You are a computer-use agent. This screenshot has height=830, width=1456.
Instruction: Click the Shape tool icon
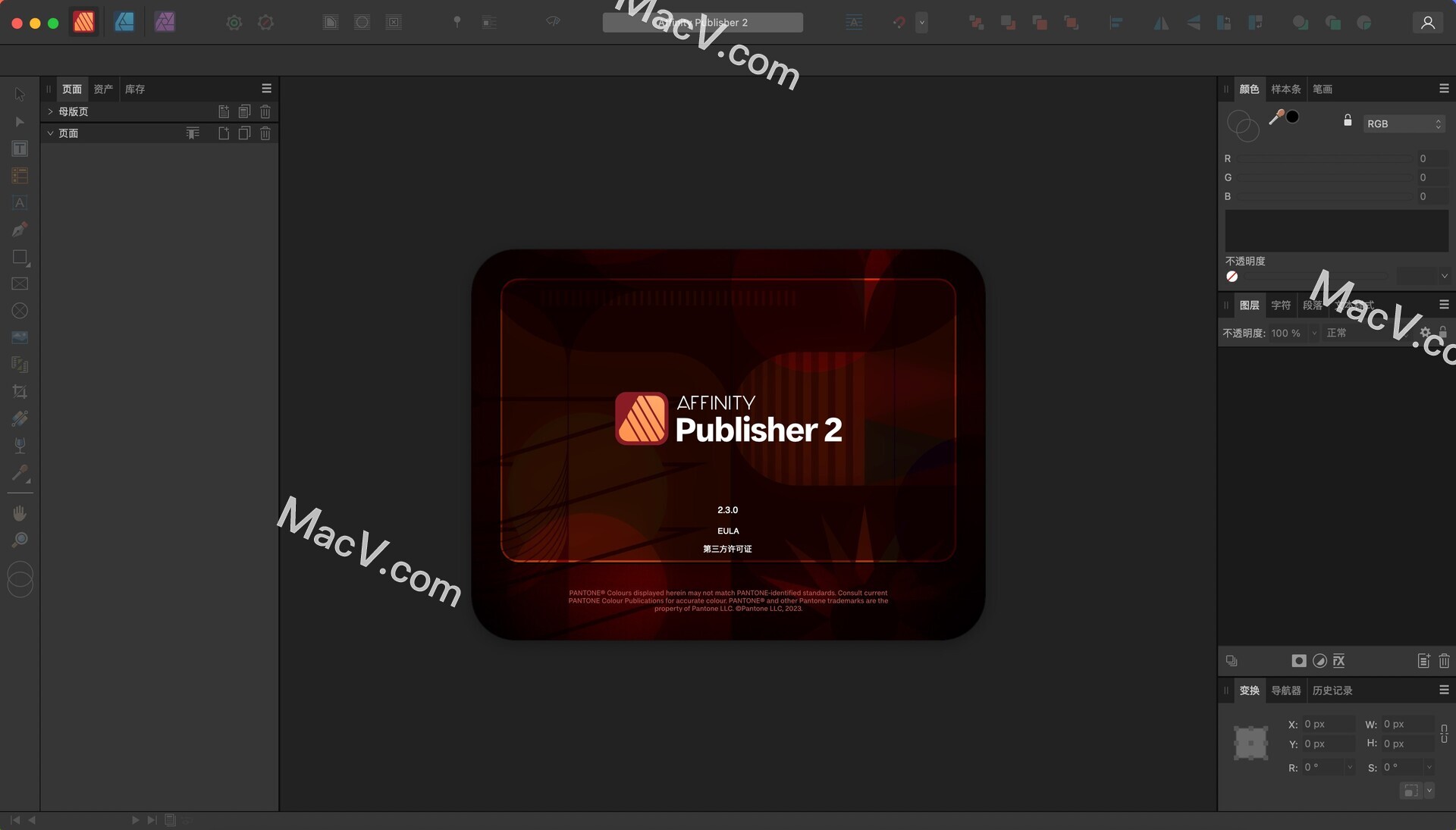pos(19,257)
